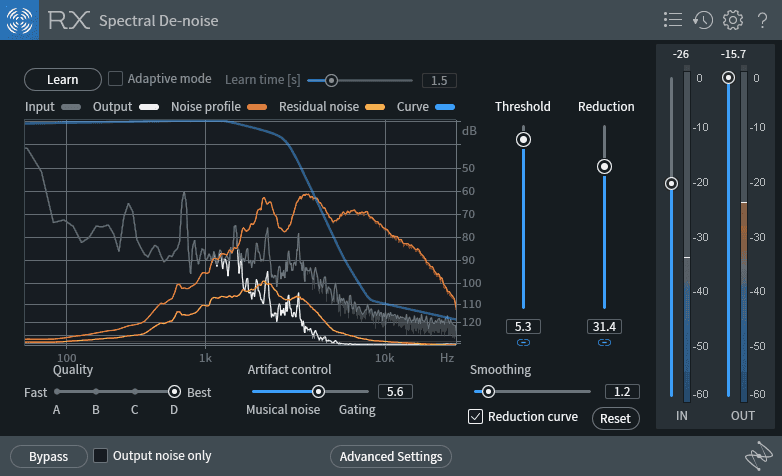Uncheck the Reduction curve checkbox
This screenshot has width=782, height=476.
(x=475, y=416)
